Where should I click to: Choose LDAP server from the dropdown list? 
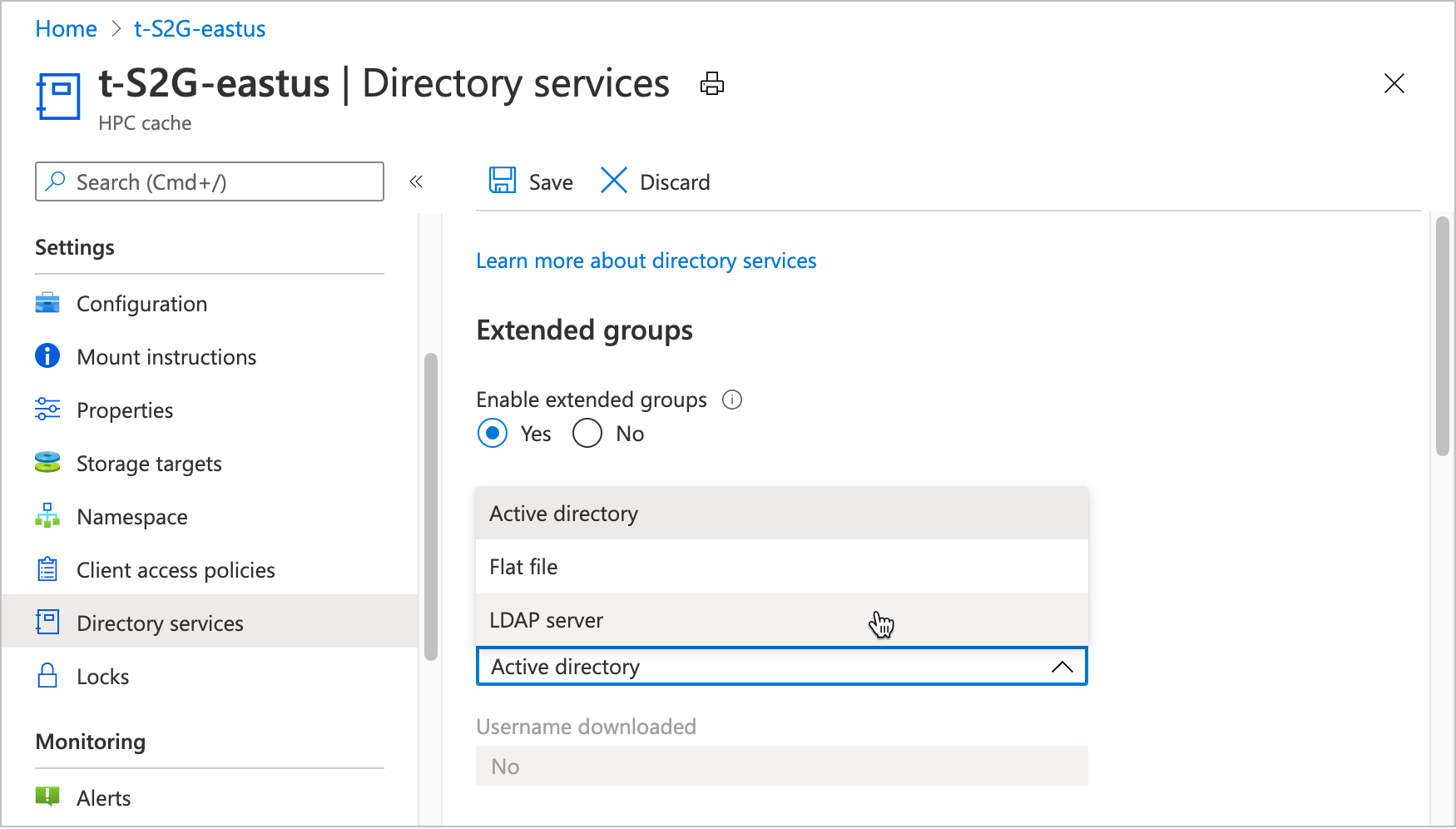click(547, 619)
